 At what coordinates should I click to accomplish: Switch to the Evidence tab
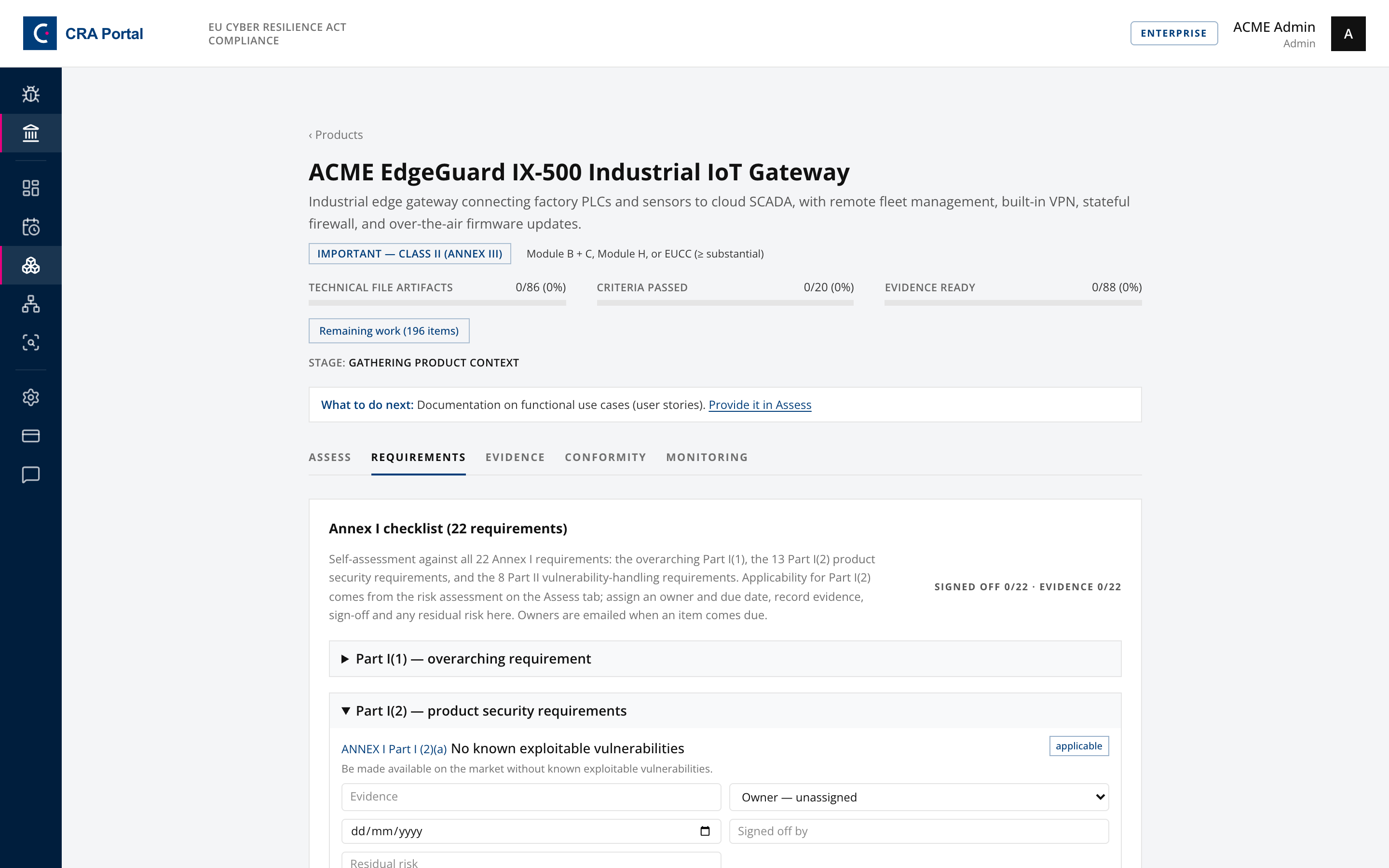[515, 458]
